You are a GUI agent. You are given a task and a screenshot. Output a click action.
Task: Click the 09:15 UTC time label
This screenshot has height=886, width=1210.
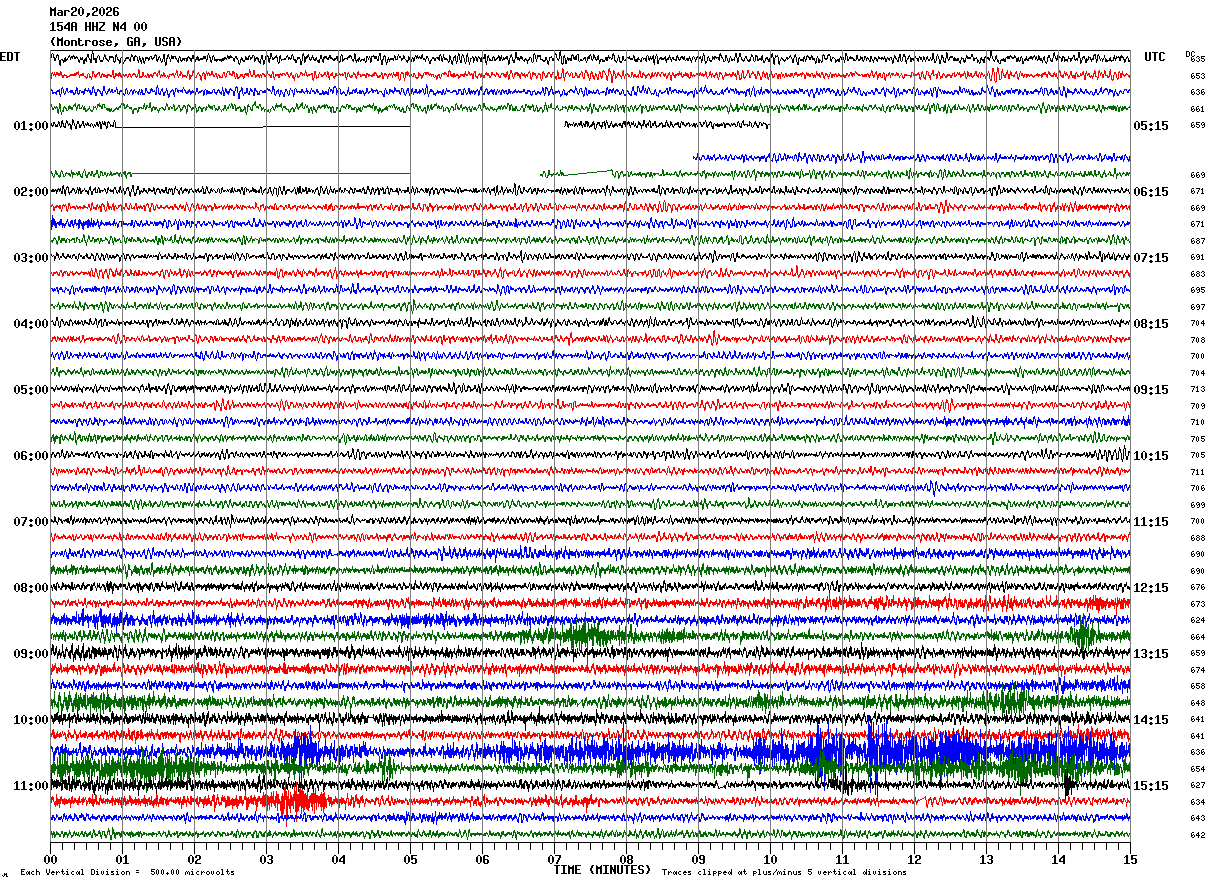1151,390
